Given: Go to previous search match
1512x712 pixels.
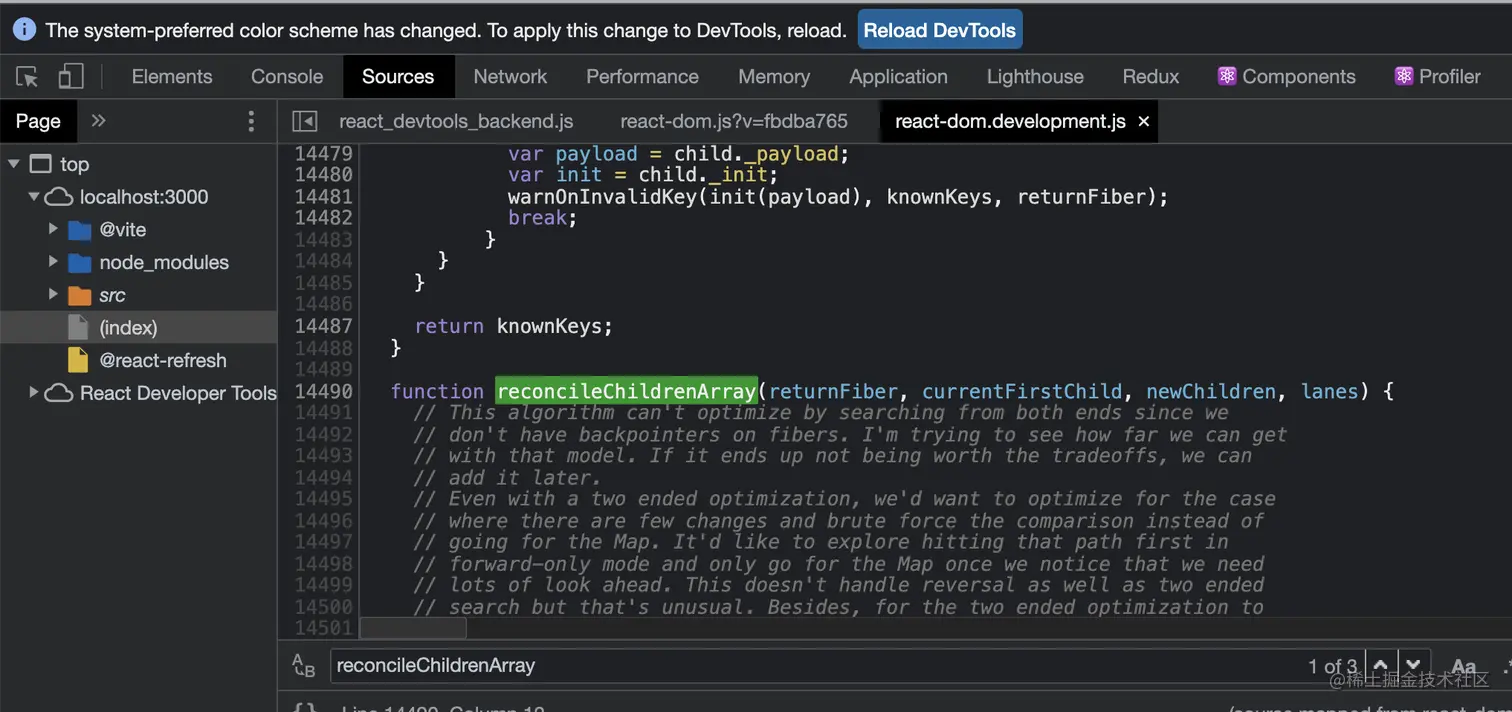Looking at the screenshot, I should click(x=1380, y=665).
